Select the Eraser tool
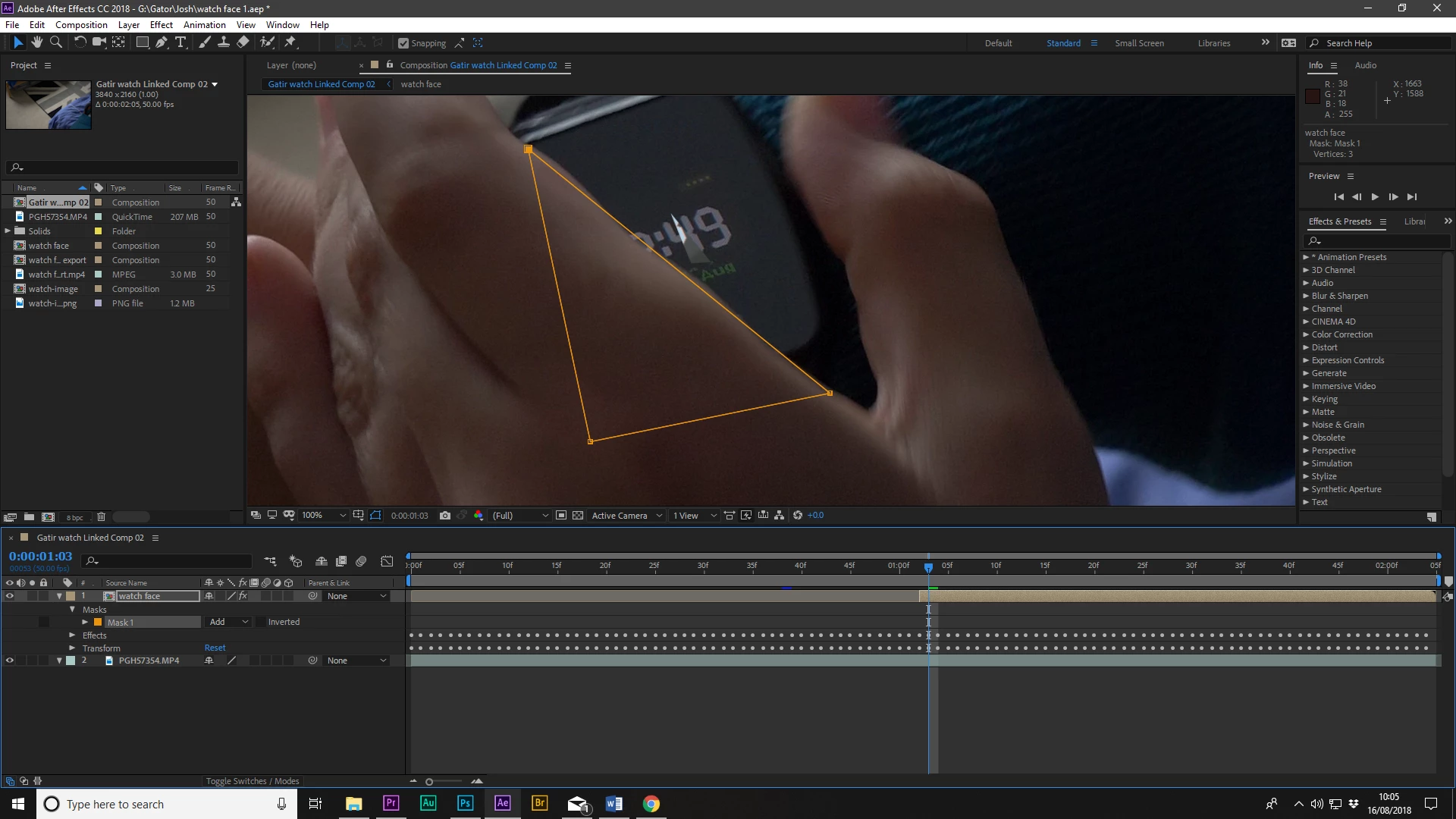Screen dimensions: 1456x819 tap(243, 42)
